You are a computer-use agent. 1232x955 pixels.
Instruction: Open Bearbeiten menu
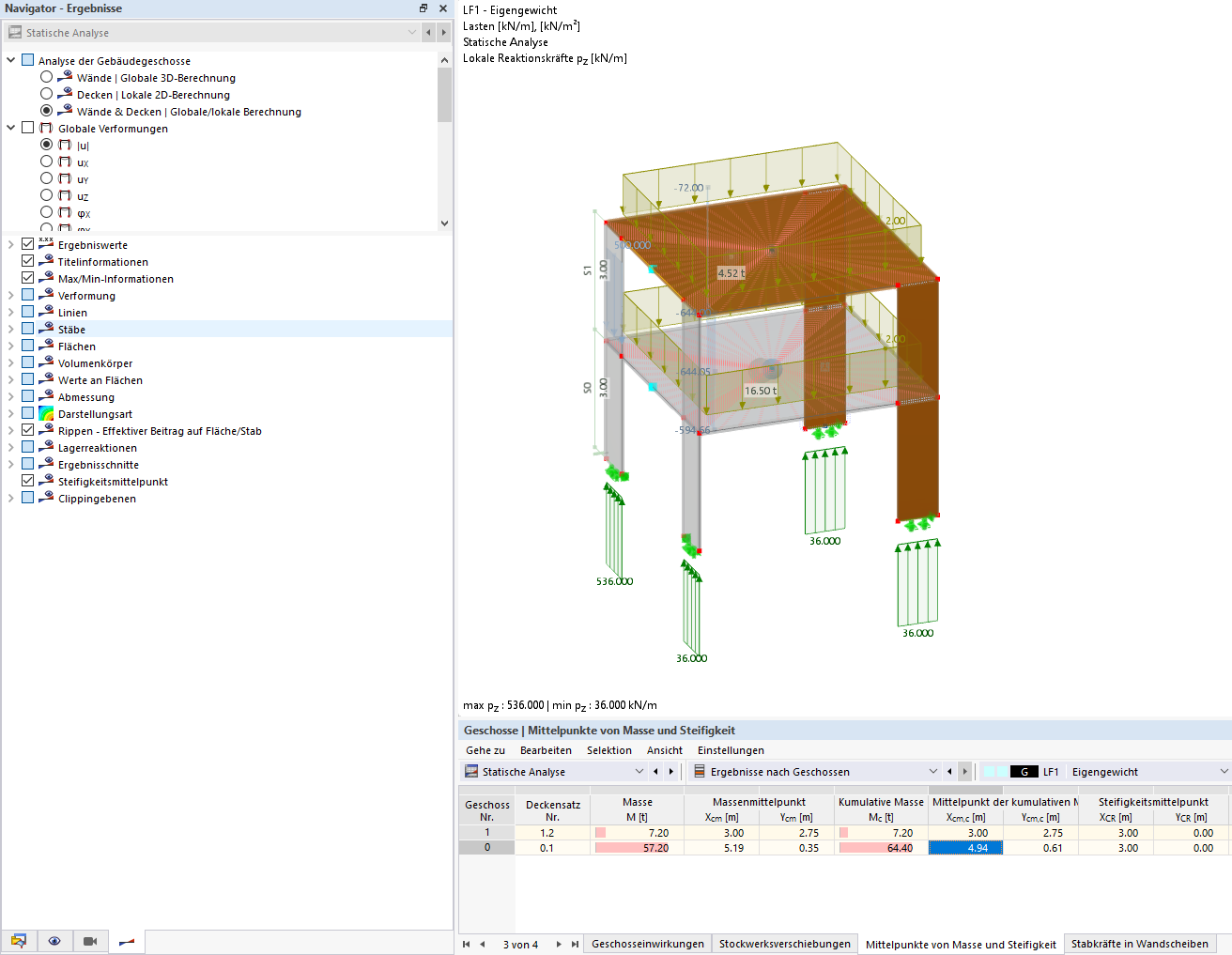coord(546,750)
